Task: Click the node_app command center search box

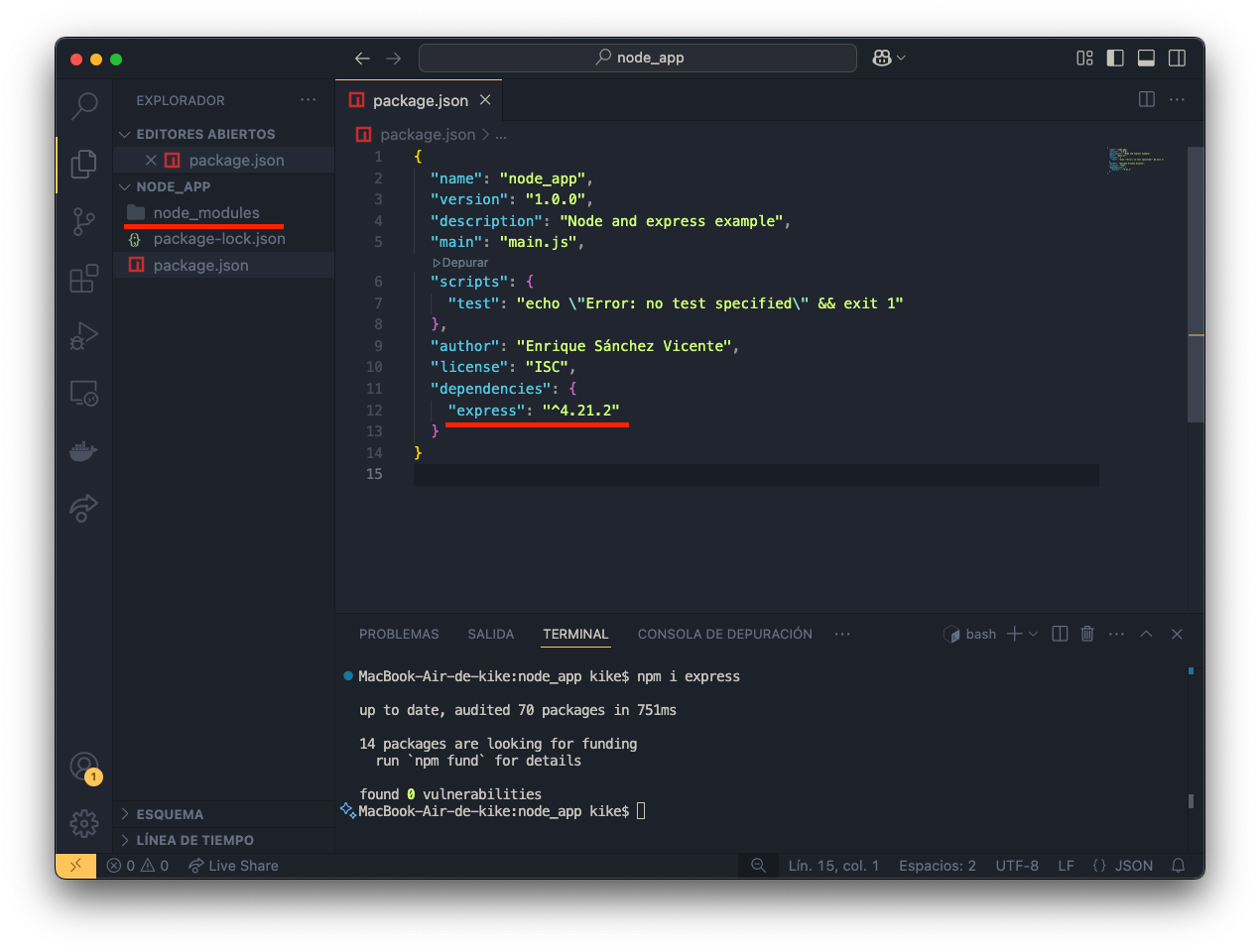Action: [638, 59]
